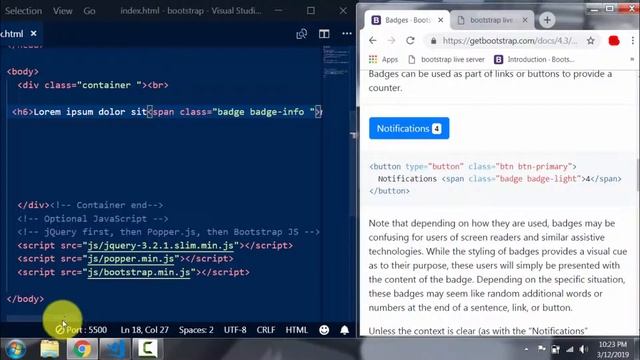The width and height of the screenshot is (640, 360).
Task: Open changes compare icon in editor toolbar
Action: pyautogui.click(x=302, y=34)
